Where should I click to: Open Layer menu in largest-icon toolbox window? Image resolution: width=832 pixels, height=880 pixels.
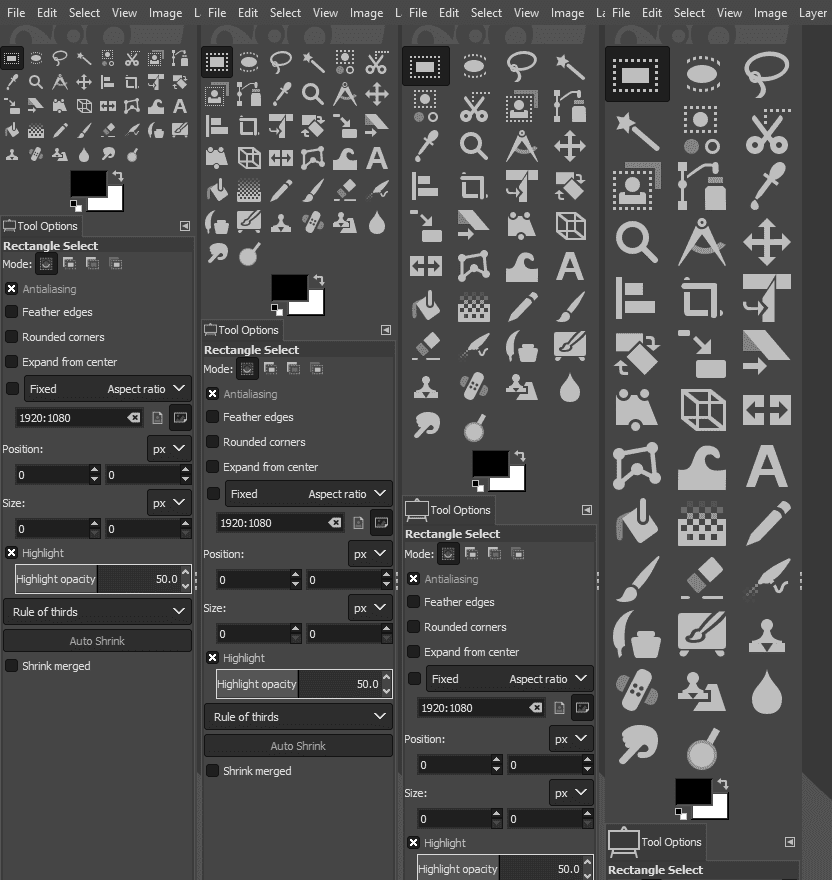click(x=812, y=12)
